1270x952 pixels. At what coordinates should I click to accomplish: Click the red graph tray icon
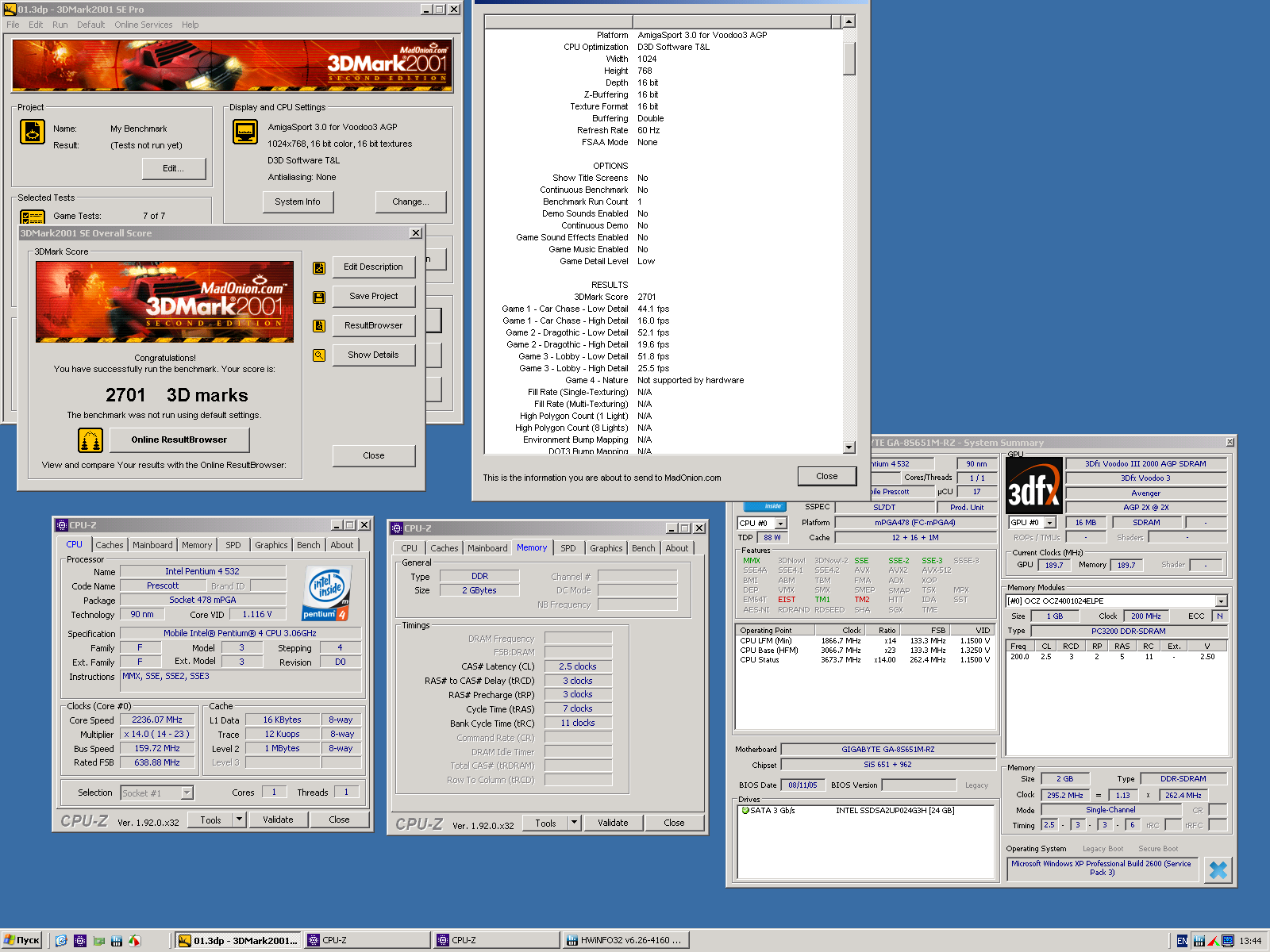point(1213,941)
